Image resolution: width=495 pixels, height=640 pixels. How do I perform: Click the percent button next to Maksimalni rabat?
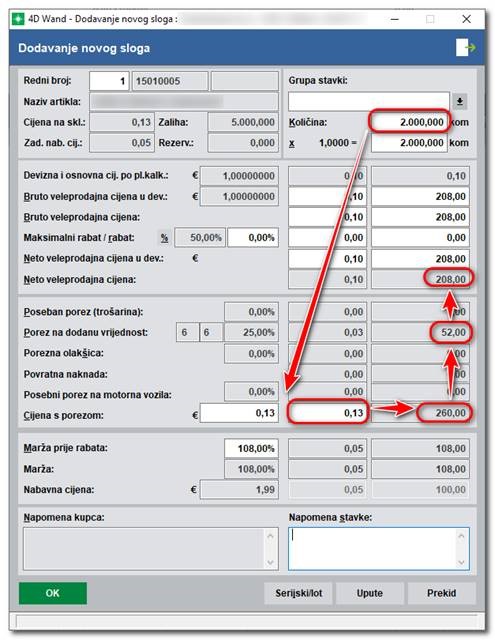(164, 238)
